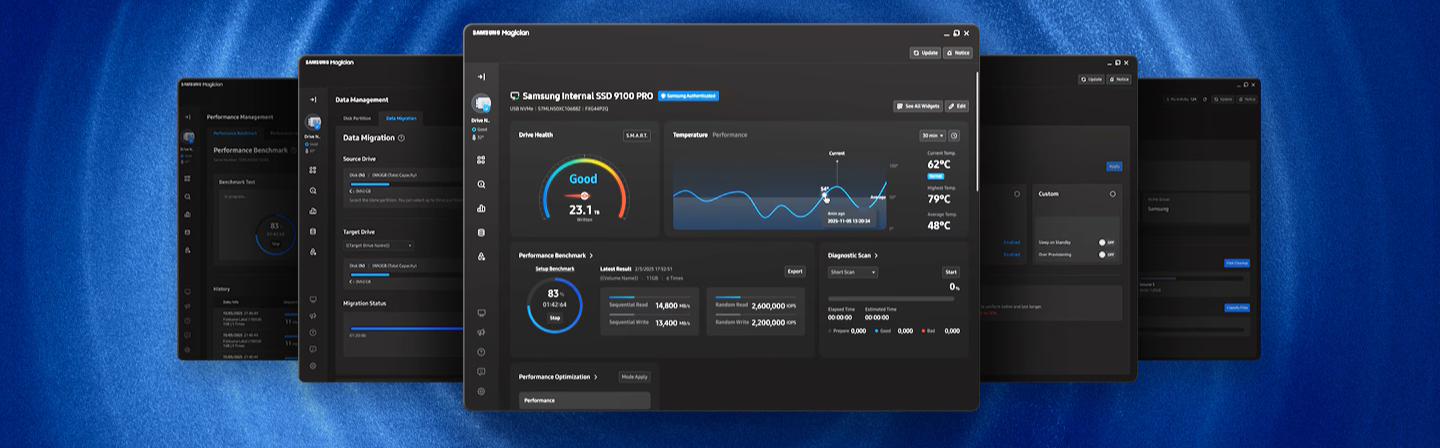Click Update in right back window
The width and height of the screenshot is (1440, 448).
(1092, 79)
